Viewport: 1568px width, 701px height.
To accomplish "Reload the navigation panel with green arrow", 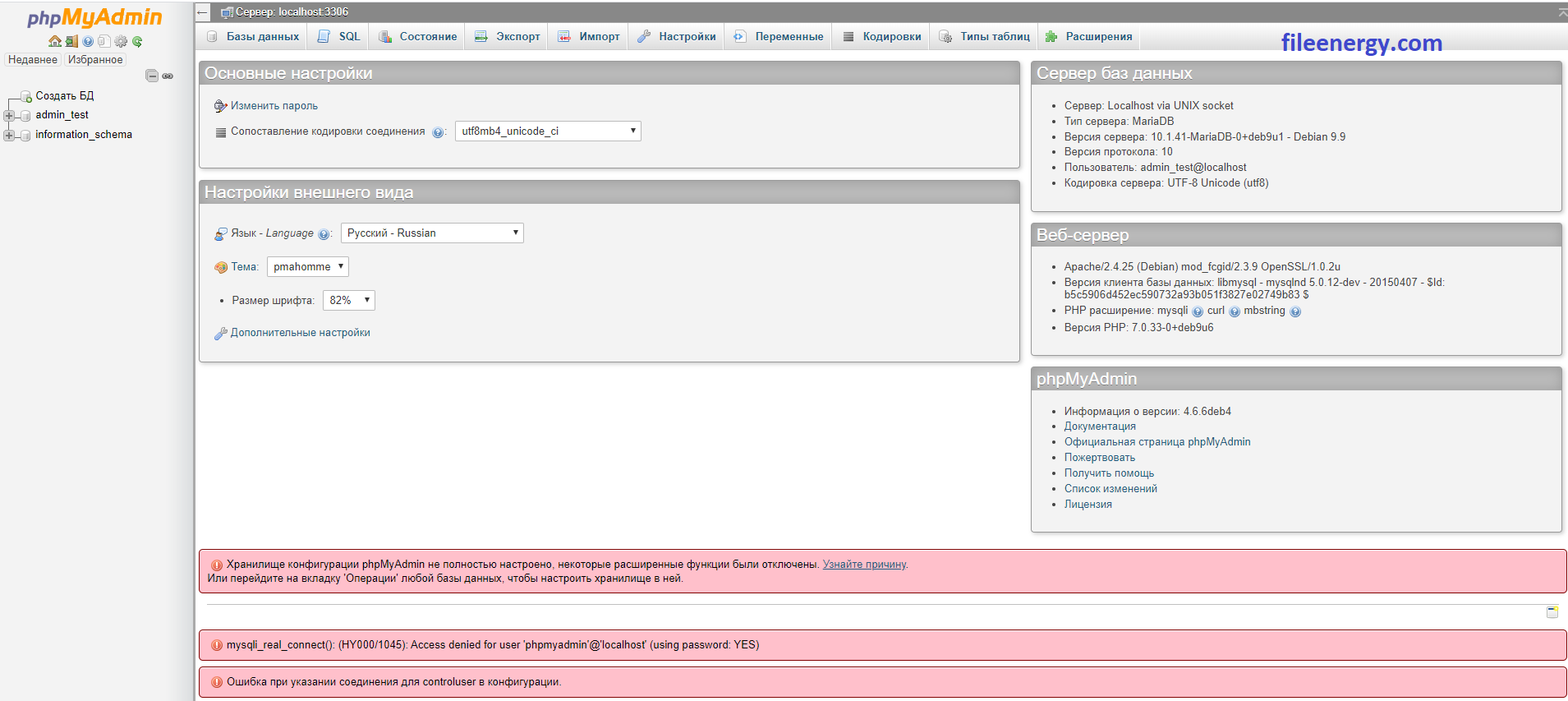I will click(137, 41).
